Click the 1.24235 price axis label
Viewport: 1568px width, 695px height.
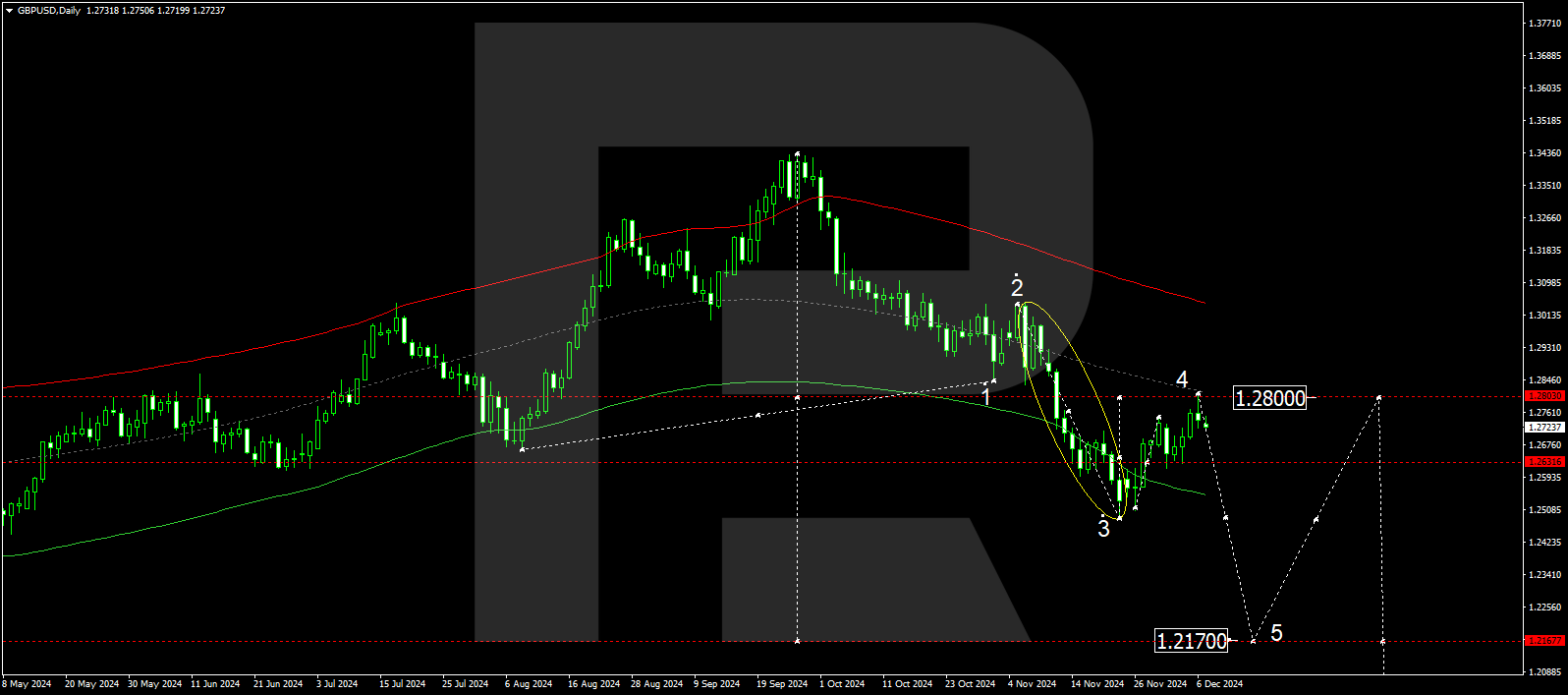point(1545,543)
